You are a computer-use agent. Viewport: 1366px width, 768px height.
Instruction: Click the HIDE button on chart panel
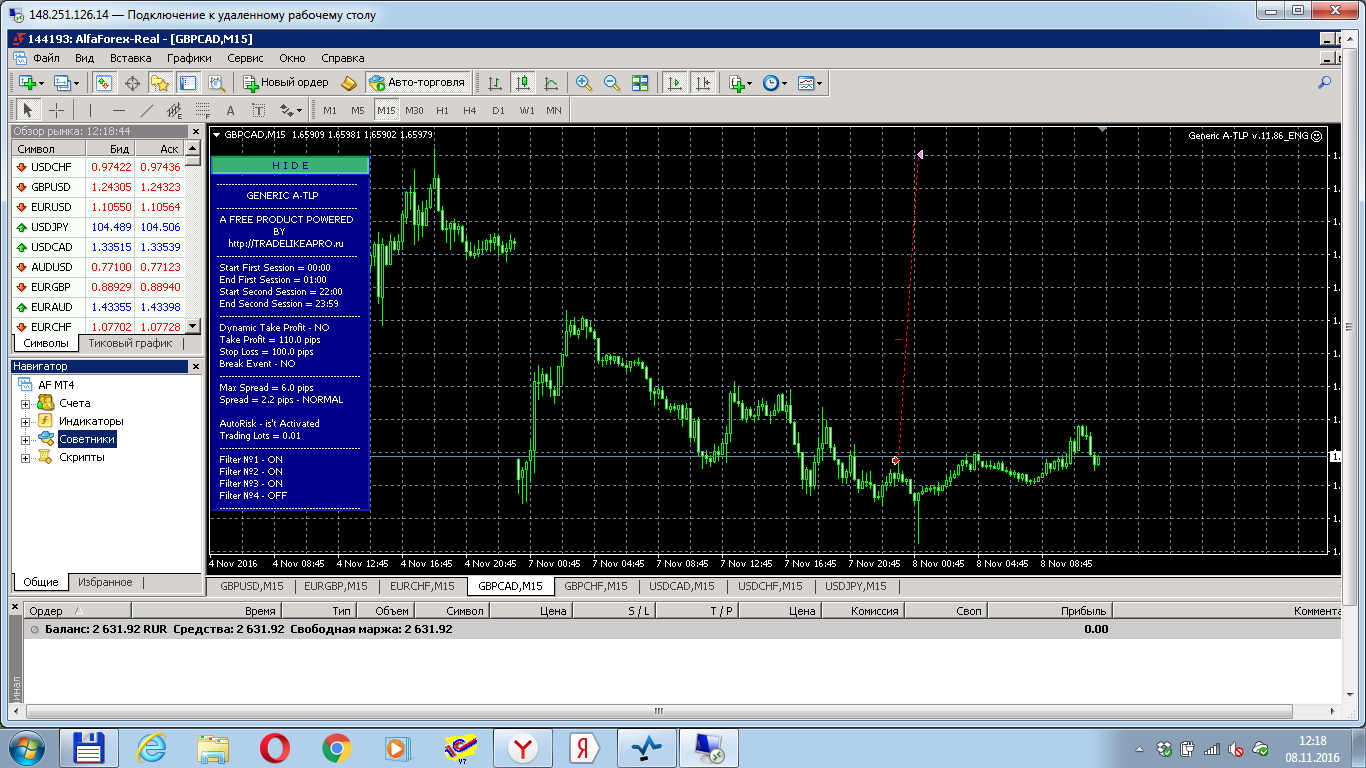pos(290,165)
